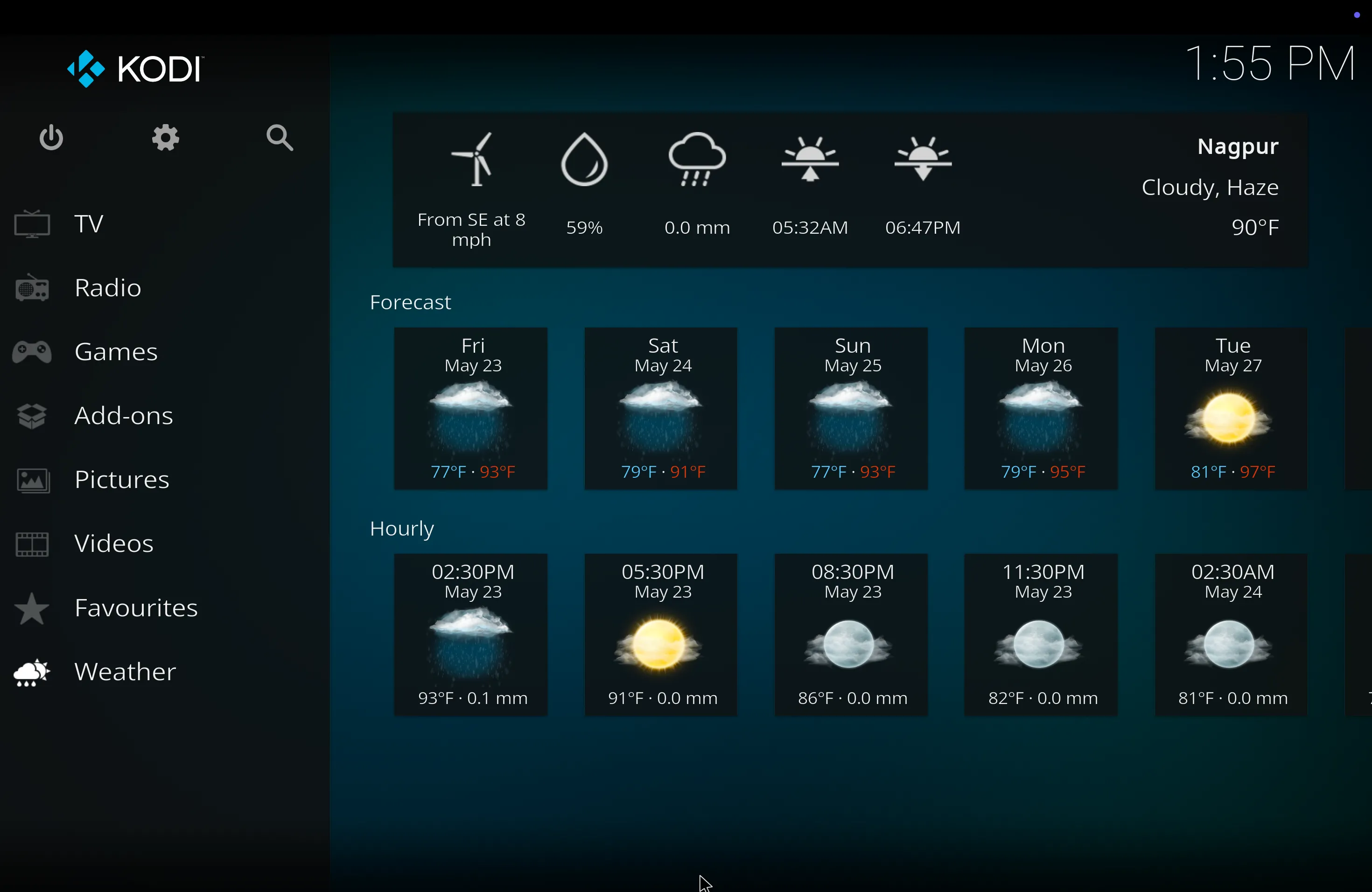The image size is (1372, 892).
Task: Click the 90°F current temperature
Action: click(x=1255, y=228)
